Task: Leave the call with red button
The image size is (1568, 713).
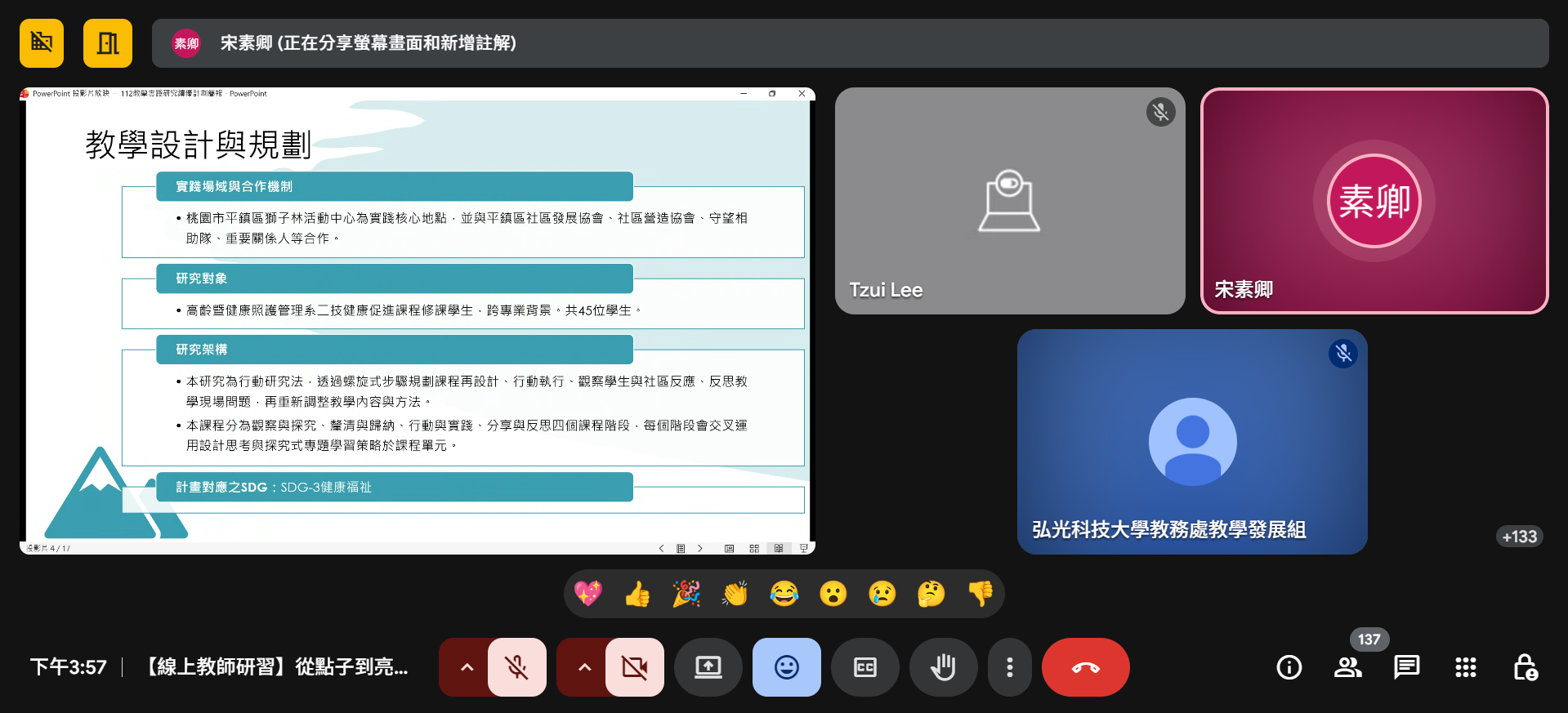Action: click(1085, 667)
